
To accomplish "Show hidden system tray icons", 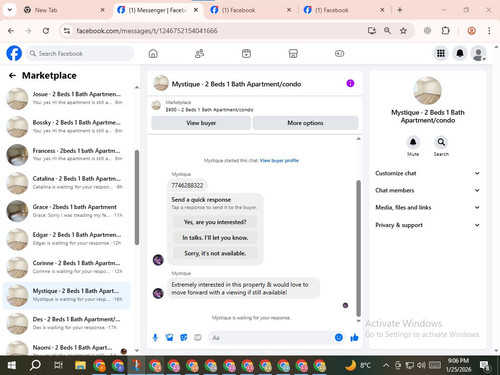I will click(x=386, y=365).
